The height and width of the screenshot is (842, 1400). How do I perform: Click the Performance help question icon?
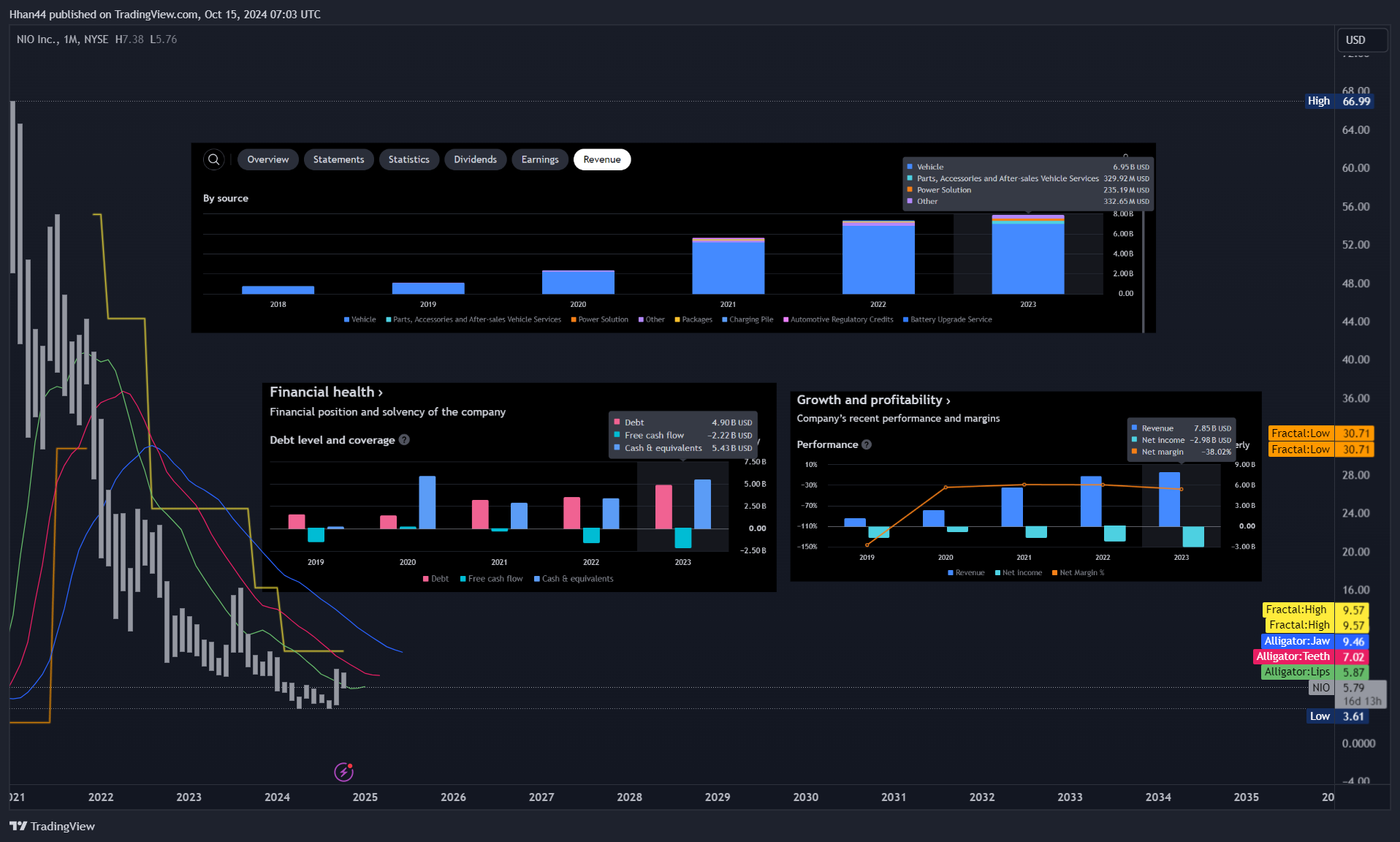867,444
